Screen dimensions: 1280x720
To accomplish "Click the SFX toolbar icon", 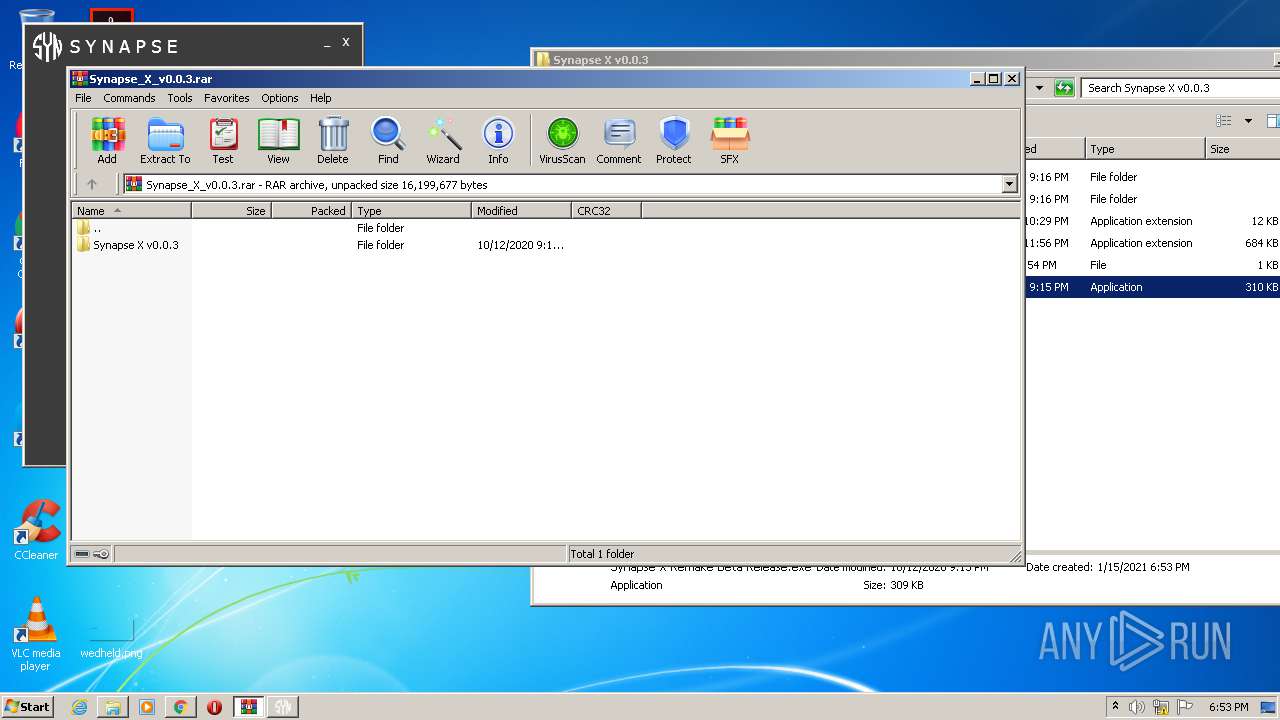I will pyautogui.click(x=730, y=140).
